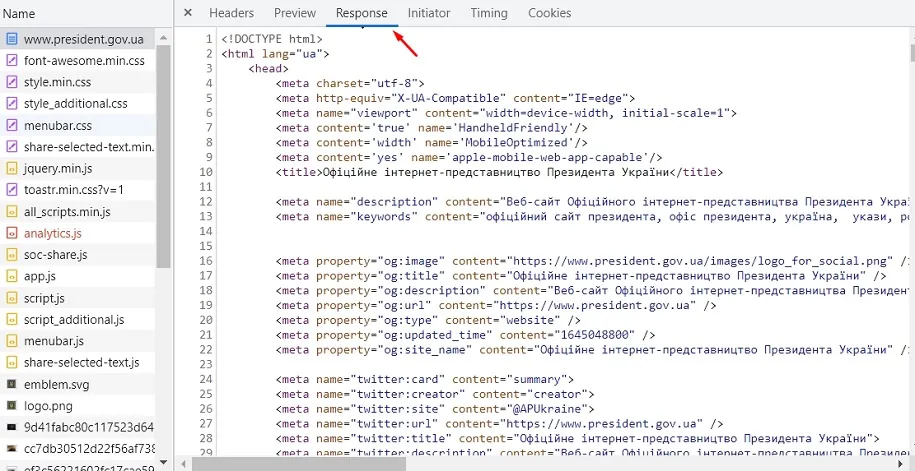The height and width of the screenshot is (471, 915).
Task: Switch to the Preview tab
Action: point(295,13)
